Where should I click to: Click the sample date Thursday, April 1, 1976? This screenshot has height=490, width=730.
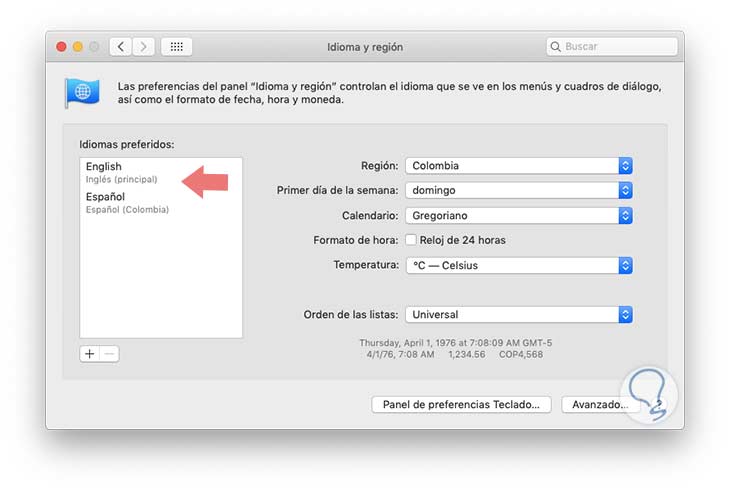tap(455, 343)
